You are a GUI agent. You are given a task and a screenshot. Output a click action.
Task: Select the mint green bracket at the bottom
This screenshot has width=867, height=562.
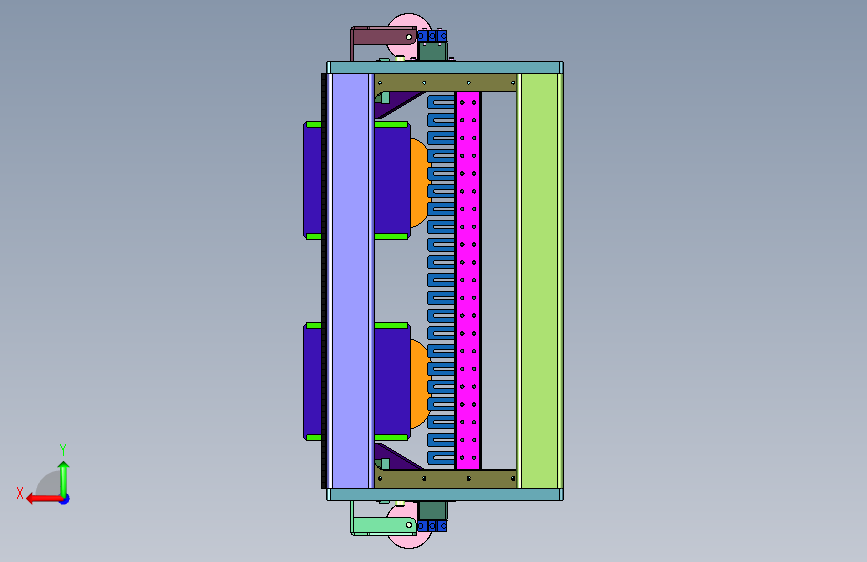[x=384, y=525]
